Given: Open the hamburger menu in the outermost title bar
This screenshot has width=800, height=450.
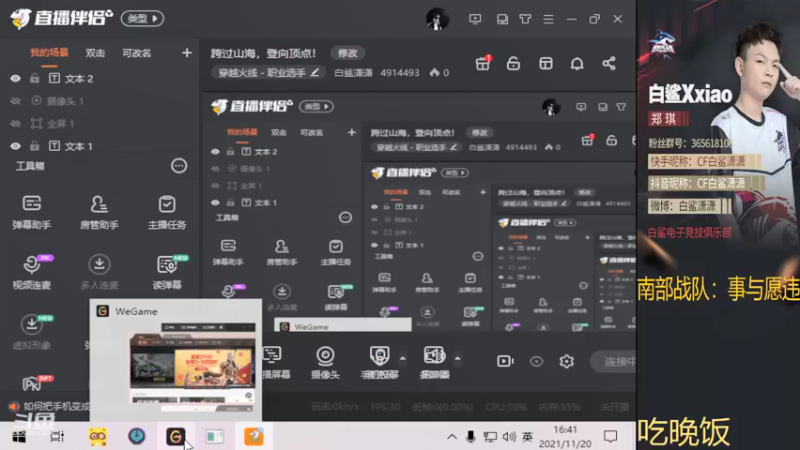Looking at the screenshot, I should pos(548,19).
